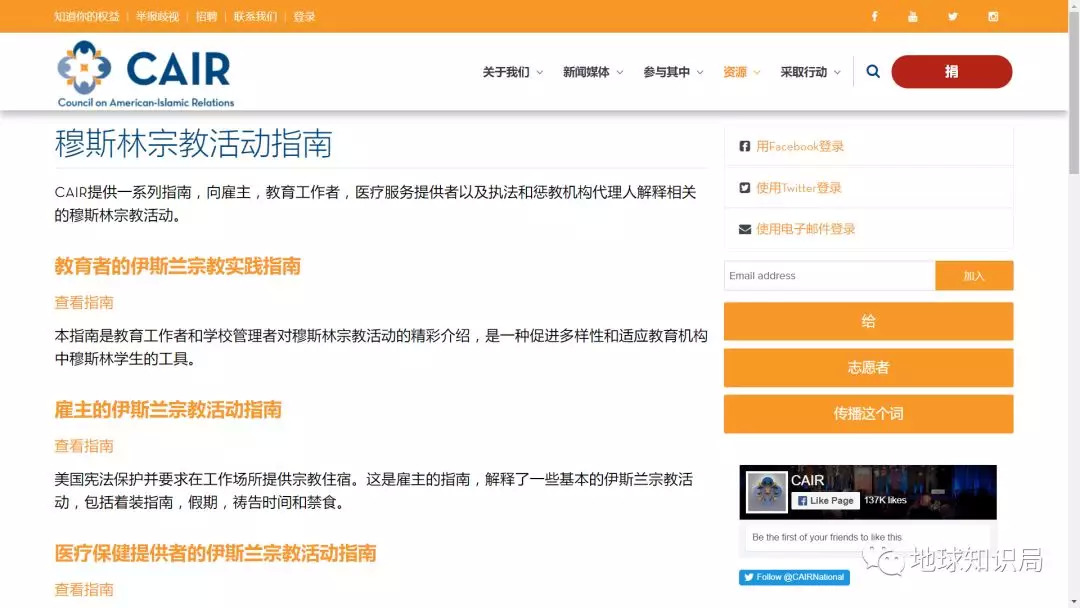
Task: Click the CAIR logo
Action: (145, 74)
